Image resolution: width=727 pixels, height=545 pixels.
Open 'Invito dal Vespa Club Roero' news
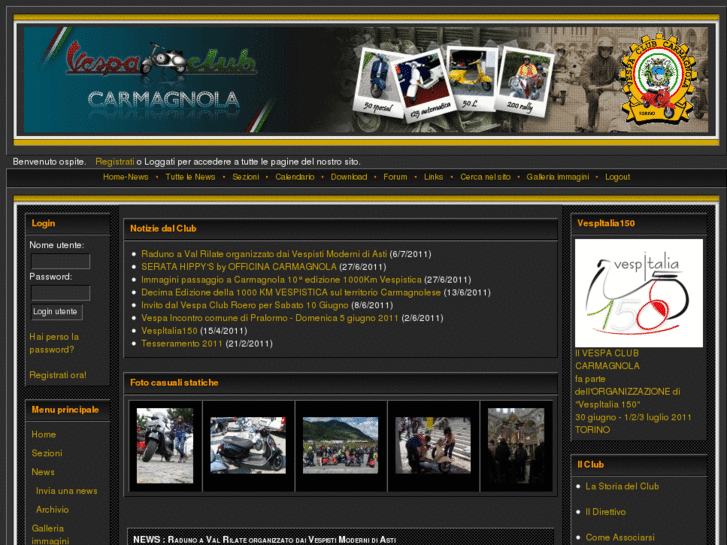coord(245,305)
